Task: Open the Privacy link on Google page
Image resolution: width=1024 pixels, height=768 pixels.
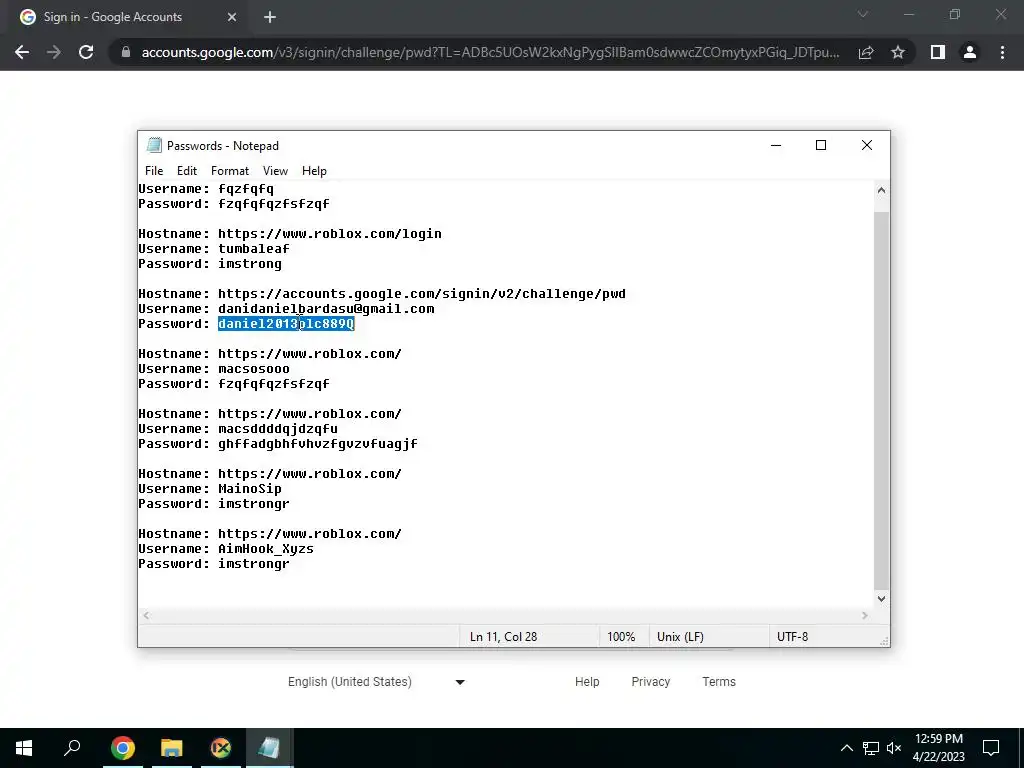Action: pos(650,682)
